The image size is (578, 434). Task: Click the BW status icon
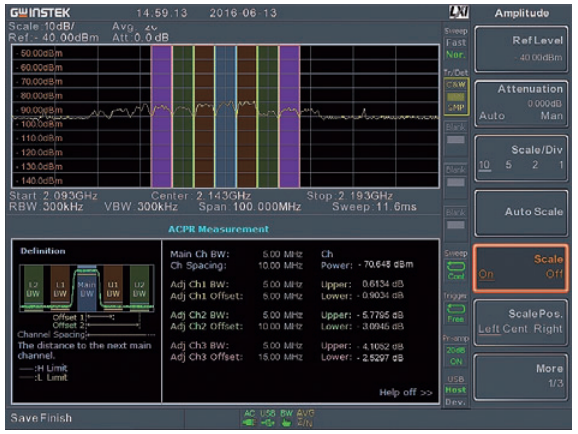(x=286, y=418)
